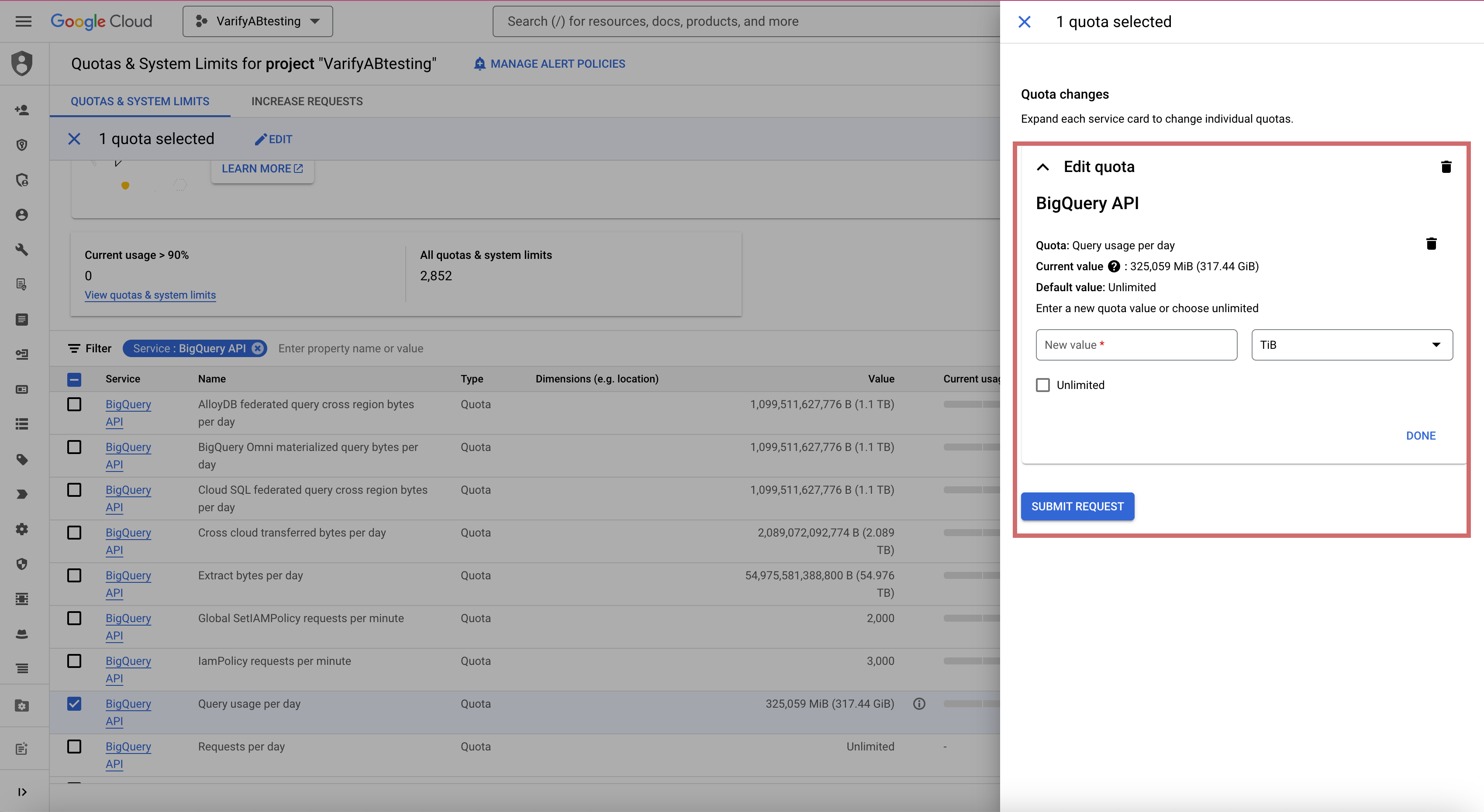Open View quotas & system limits link
1484x812 pixels.
tap(150, 295)
